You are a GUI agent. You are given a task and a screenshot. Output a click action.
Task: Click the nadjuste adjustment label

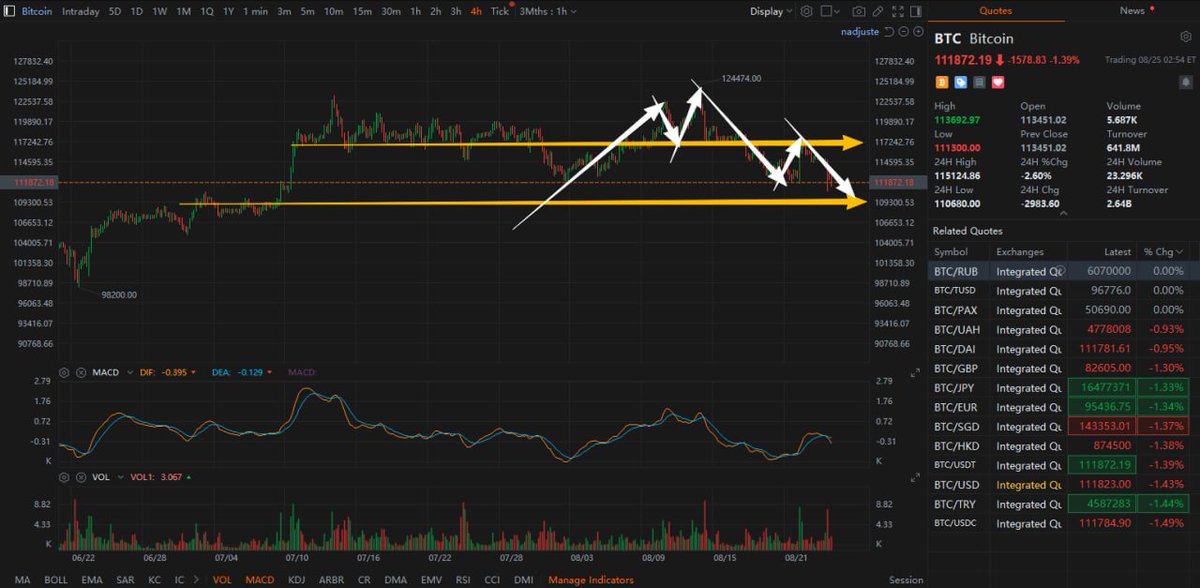(859, 32)
